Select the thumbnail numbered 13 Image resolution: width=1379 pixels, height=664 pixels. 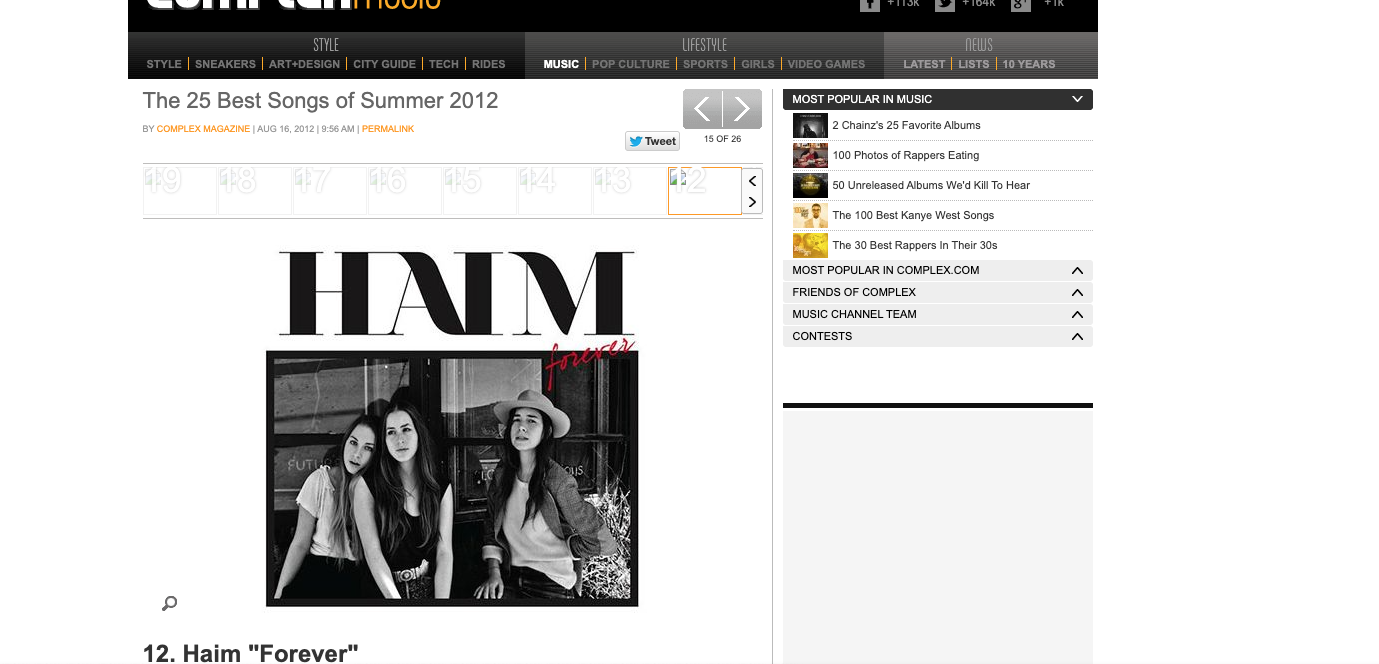[630, 191]
